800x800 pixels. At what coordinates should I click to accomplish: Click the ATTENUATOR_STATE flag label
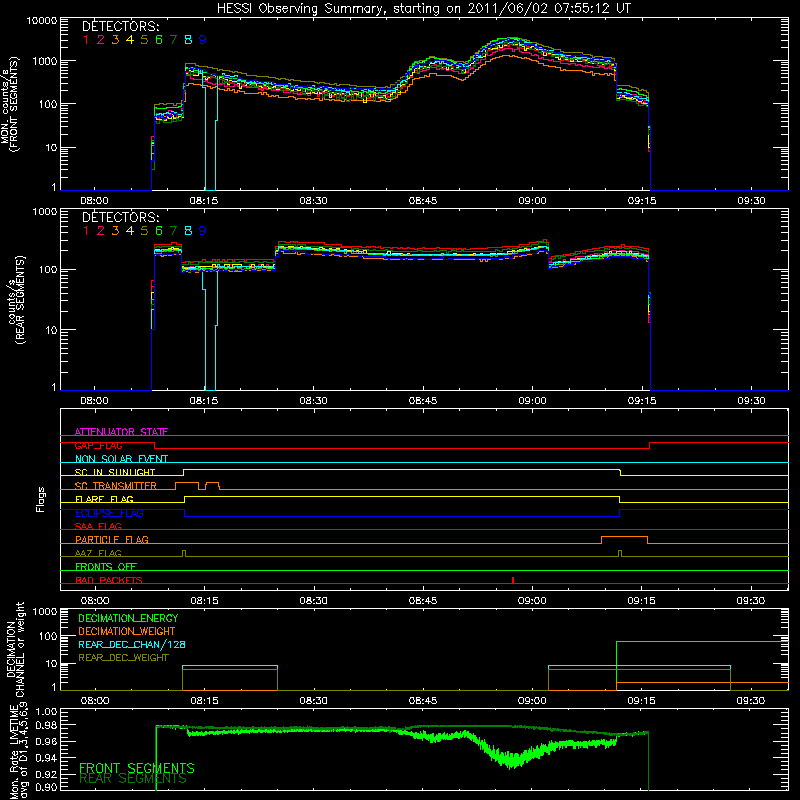121,432
